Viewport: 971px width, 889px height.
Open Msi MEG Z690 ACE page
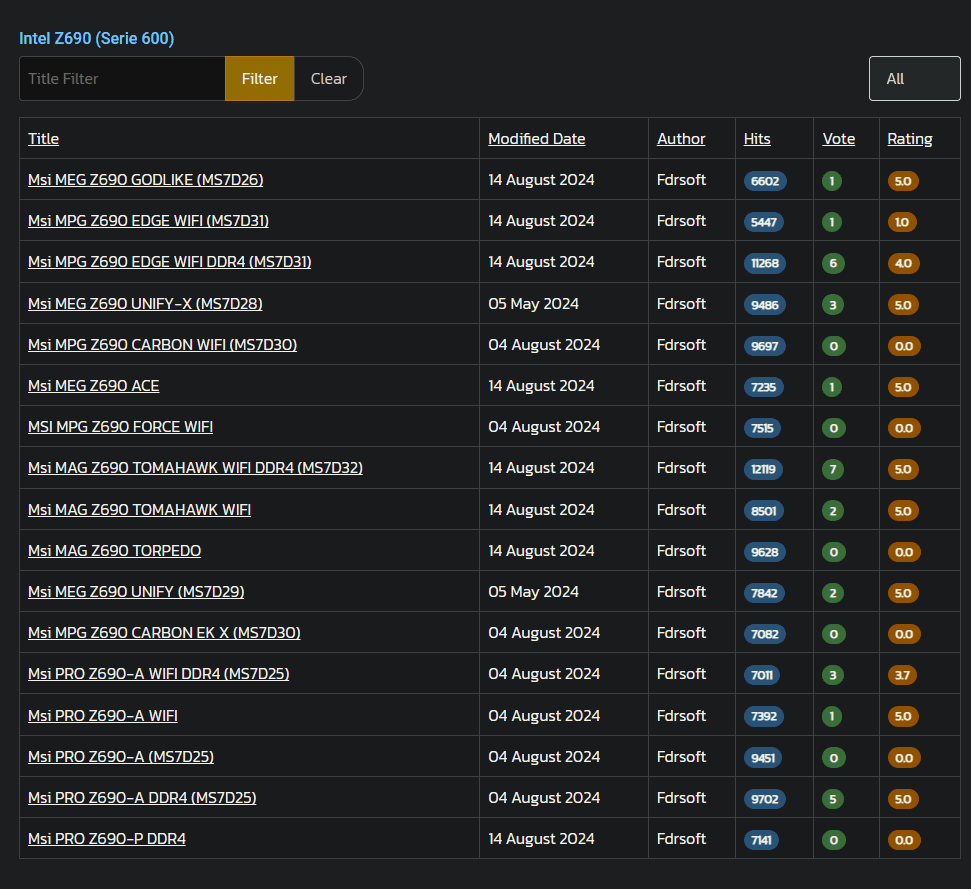click(94, 386)
